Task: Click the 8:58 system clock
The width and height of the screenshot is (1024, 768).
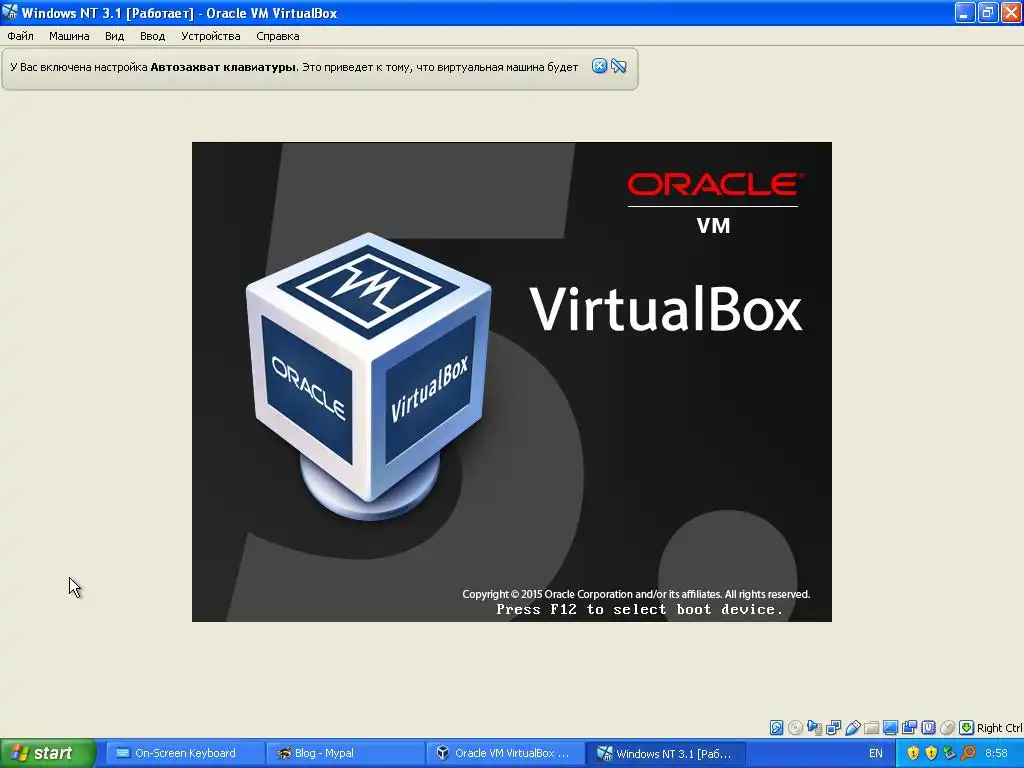Action: click(x=997, y=754)
